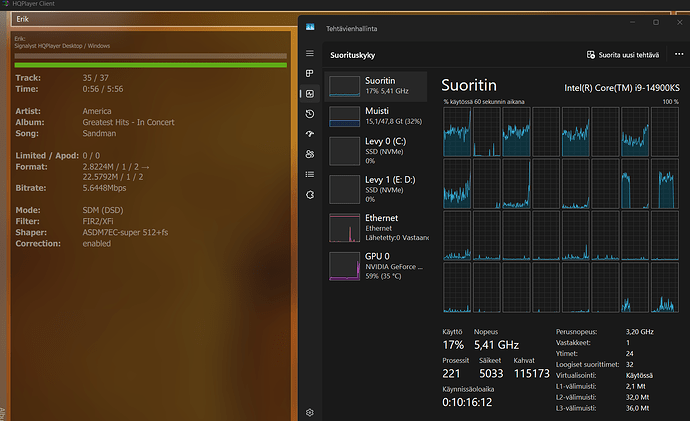This screenshot has height=421, width=690.
Task: Click the first logical processor graph
Action: (457, 132)
